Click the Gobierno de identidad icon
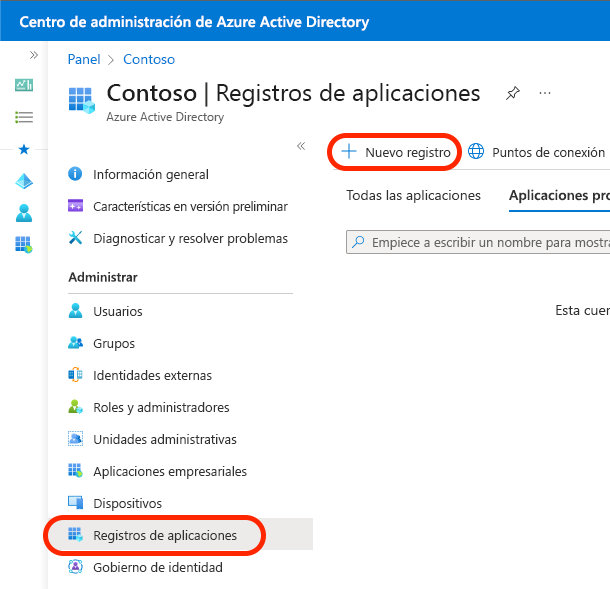610x589 pixels. [x=75, y=566]
